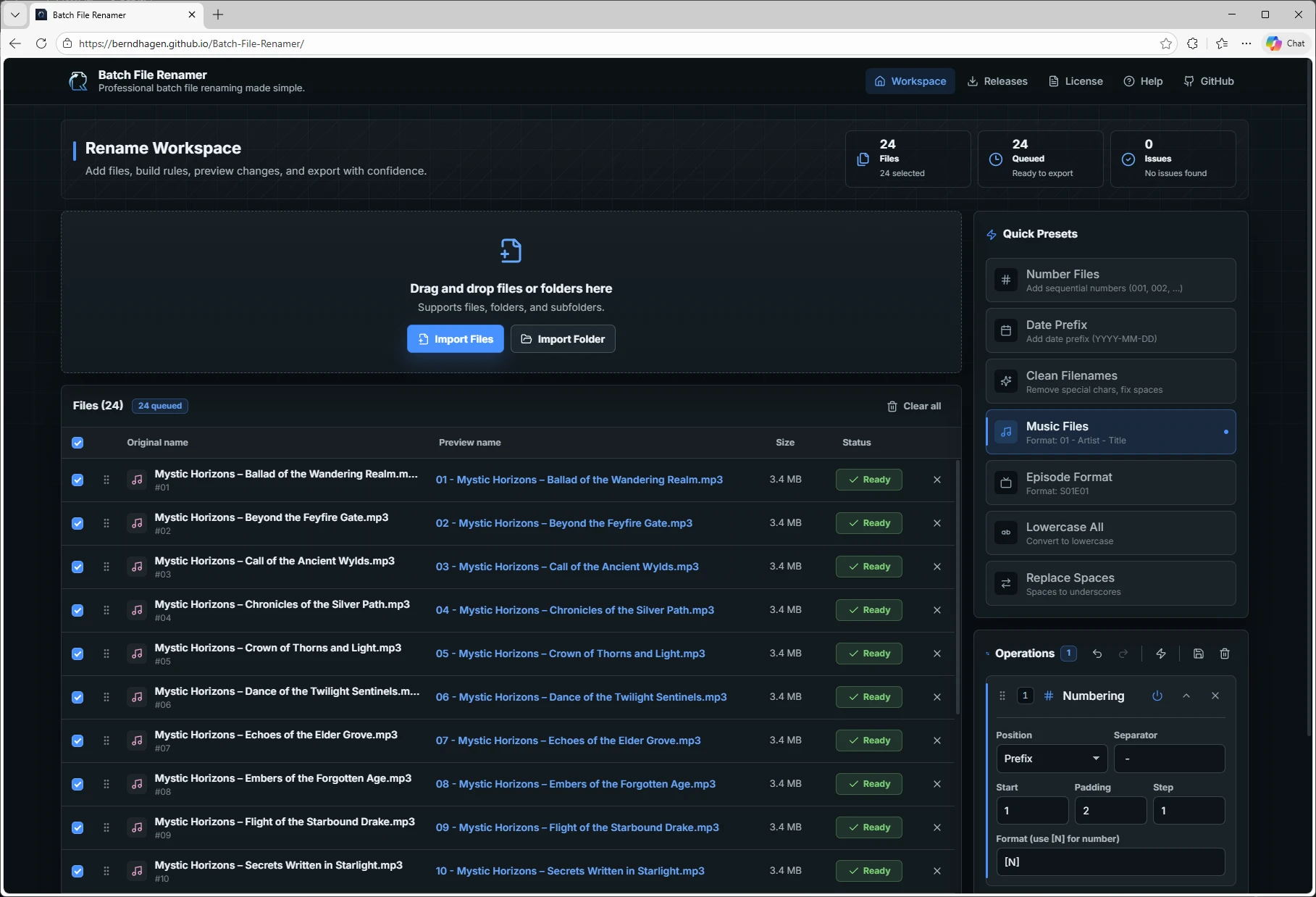This screenshot has width=1316, height=897.
Task: Click the Quick Presets lightning icon
Action: (992, 235)
